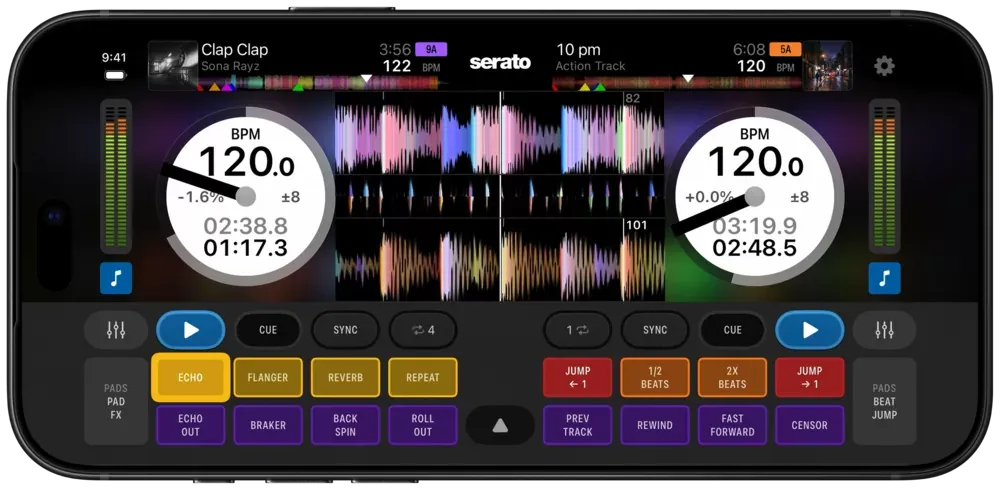1000x490 pixels.
Task: Select the Clap Clap track title
Action: pyautogui.click(x=235, y=50)
